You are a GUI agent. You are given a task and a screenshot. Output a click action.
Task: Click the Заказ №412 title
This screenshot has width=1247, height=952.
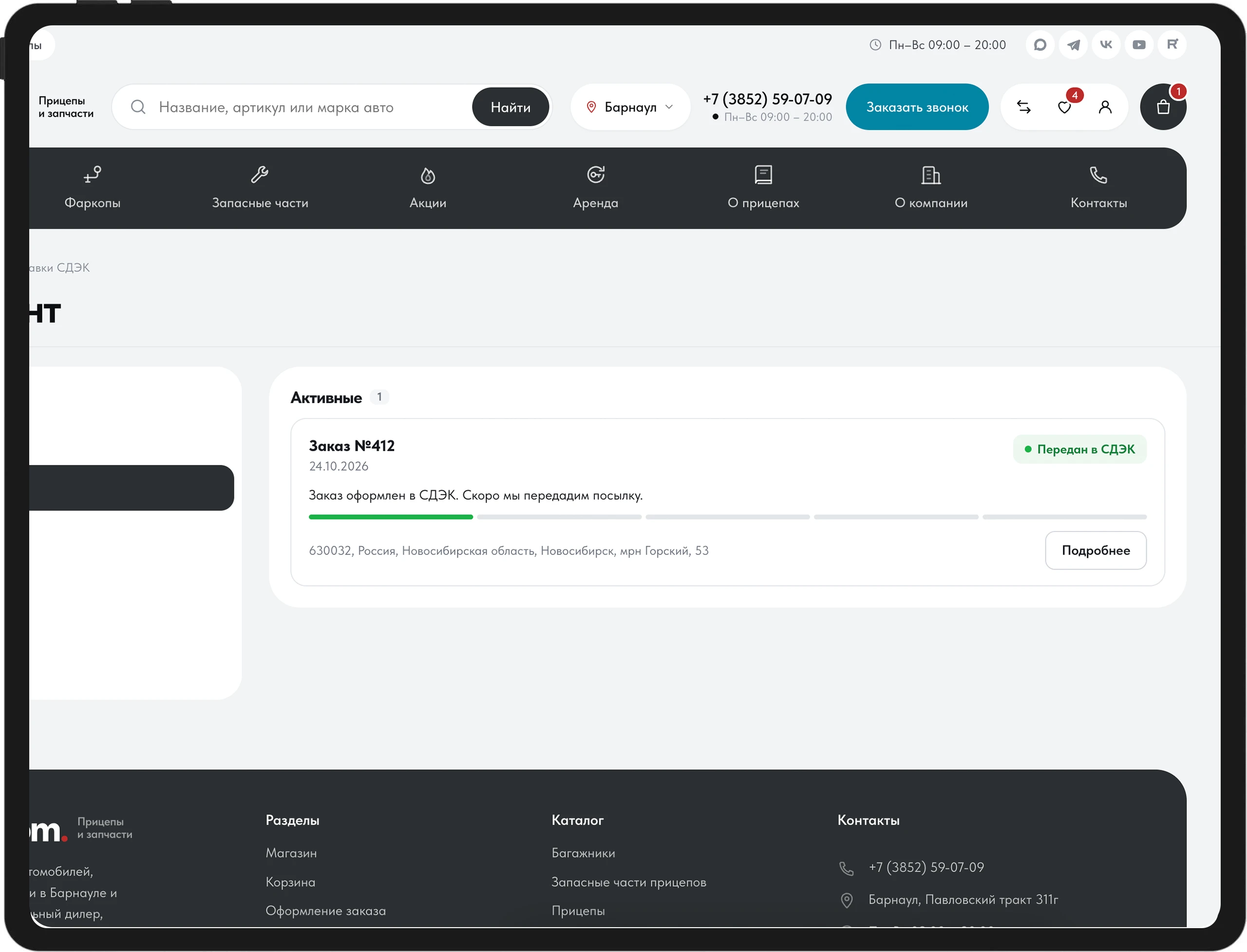(x=352, y=446)
